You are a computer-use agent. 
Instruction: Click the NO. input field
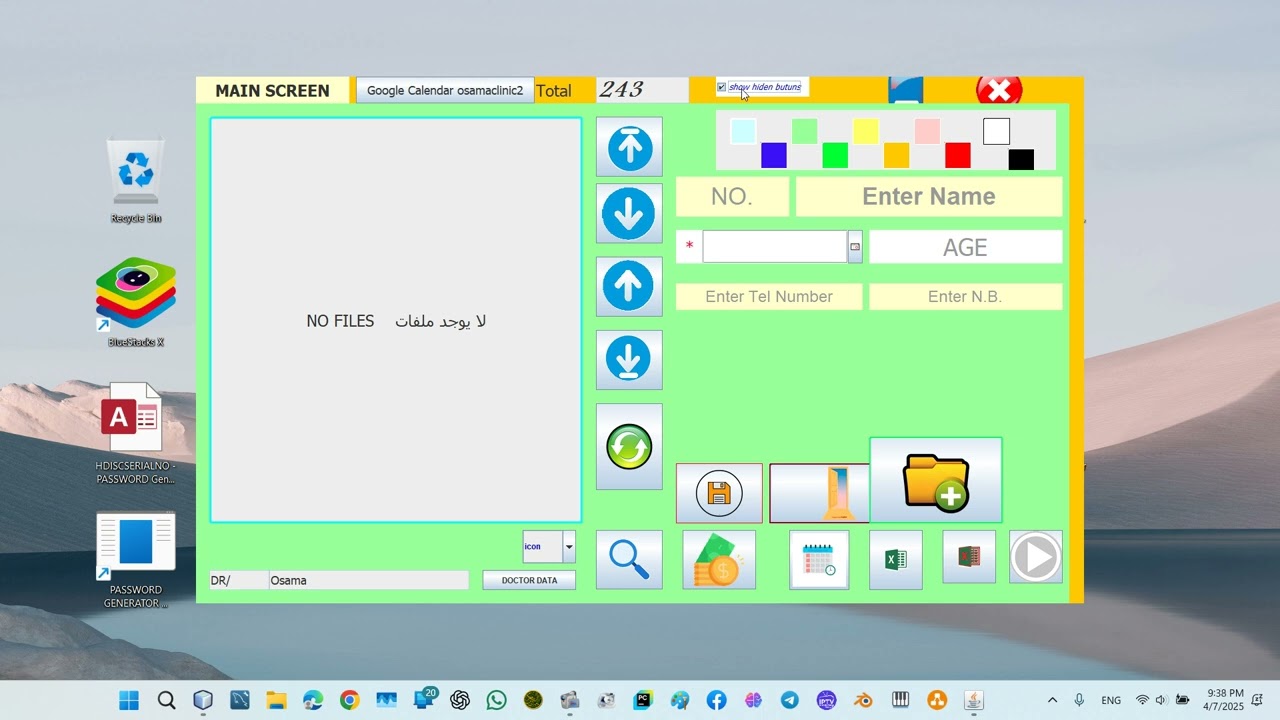coord(732,196)
